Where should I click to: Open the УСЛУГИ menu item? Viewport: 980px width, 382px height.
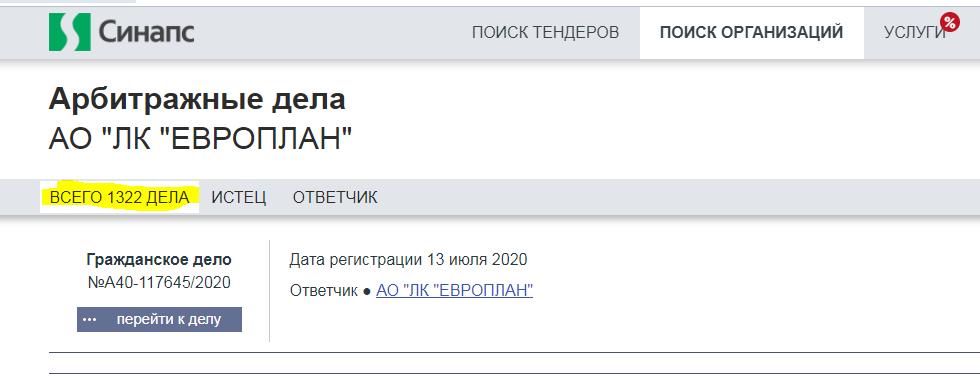coord(914,33)
